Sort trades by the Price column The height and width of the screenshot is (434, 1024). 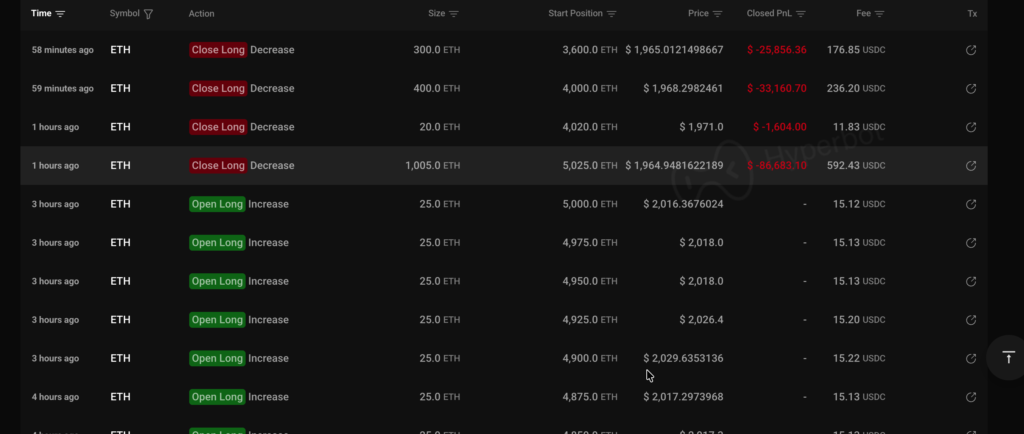click(x=718, y=14)
